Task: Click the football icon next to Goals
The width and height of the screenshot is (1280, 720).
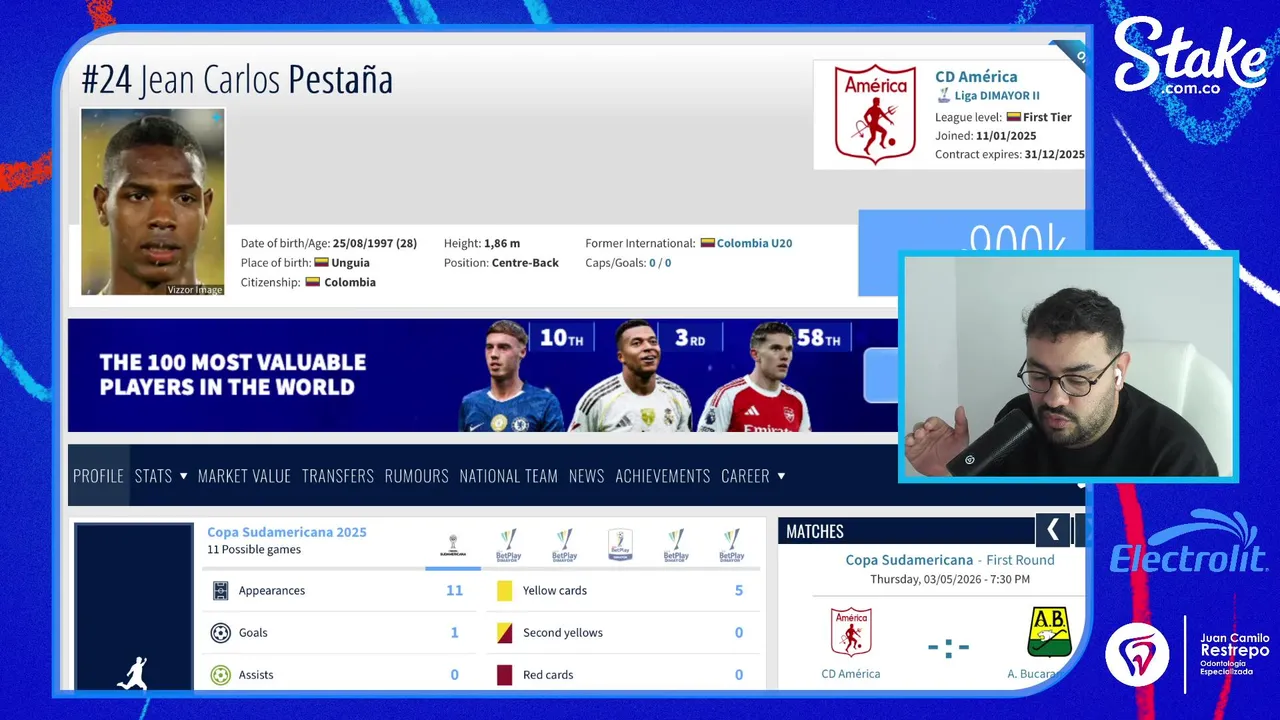Action: (221, 633)
